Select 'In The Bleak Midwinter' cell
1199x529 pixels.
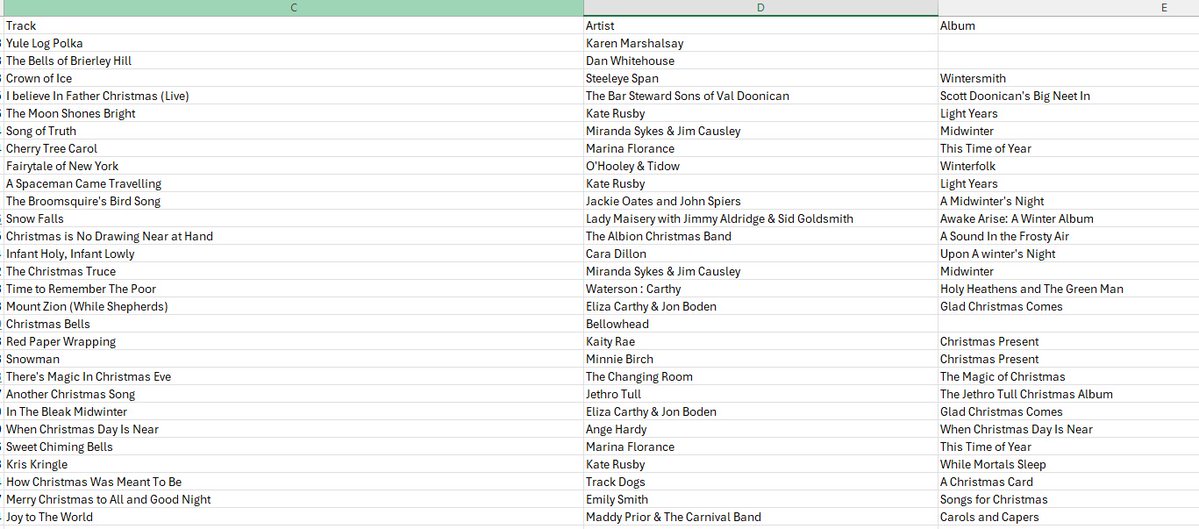(x=294, y=412)
